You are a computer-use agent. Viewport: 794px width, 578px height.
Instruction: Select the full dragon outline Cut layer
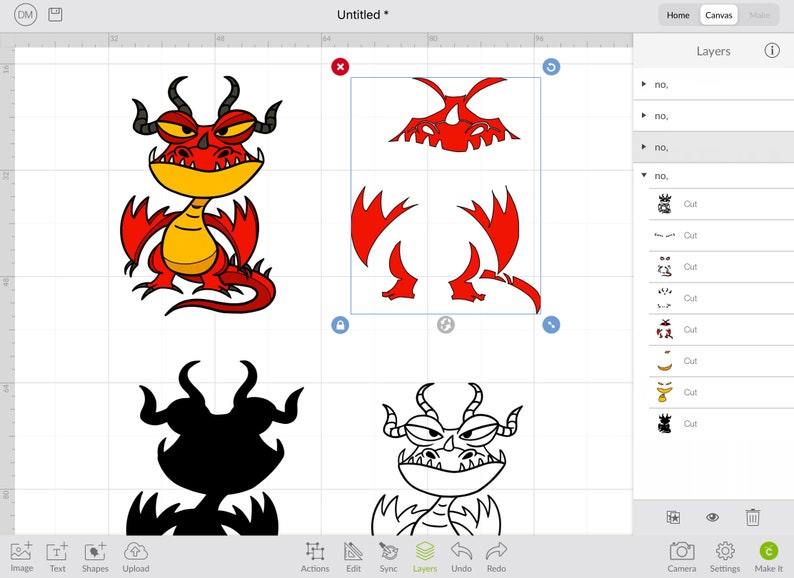pyautogui.click(x=721, y=204)
